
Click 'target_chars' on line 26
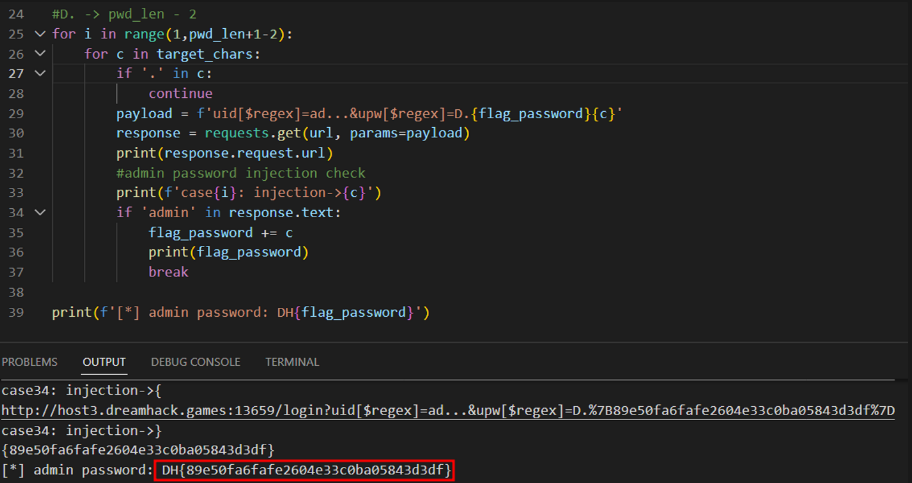[x=204, y=54]
